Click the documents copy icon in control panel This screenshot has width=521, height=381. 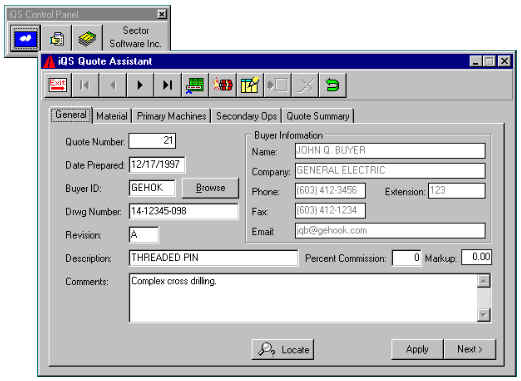tap(57, 39)
